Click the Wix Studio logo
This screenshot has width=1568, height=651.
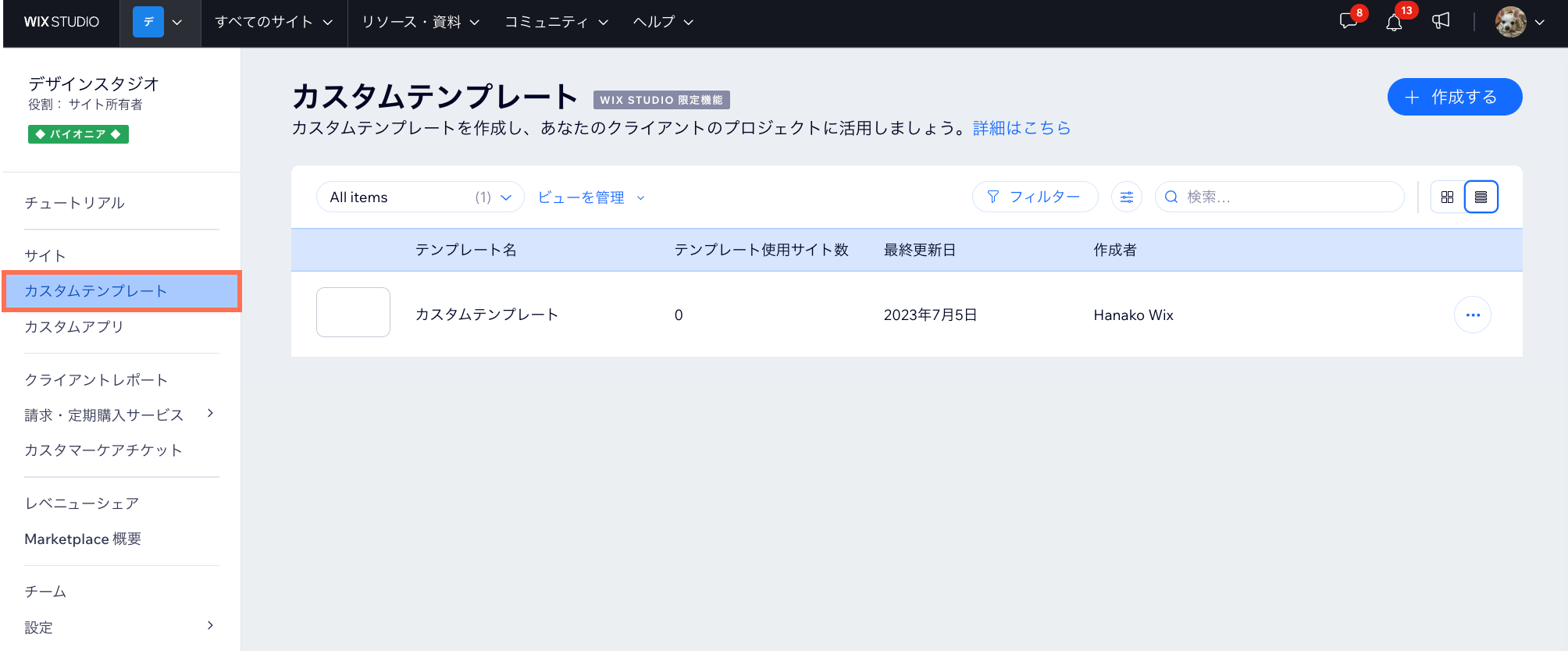tap(62, 22)
